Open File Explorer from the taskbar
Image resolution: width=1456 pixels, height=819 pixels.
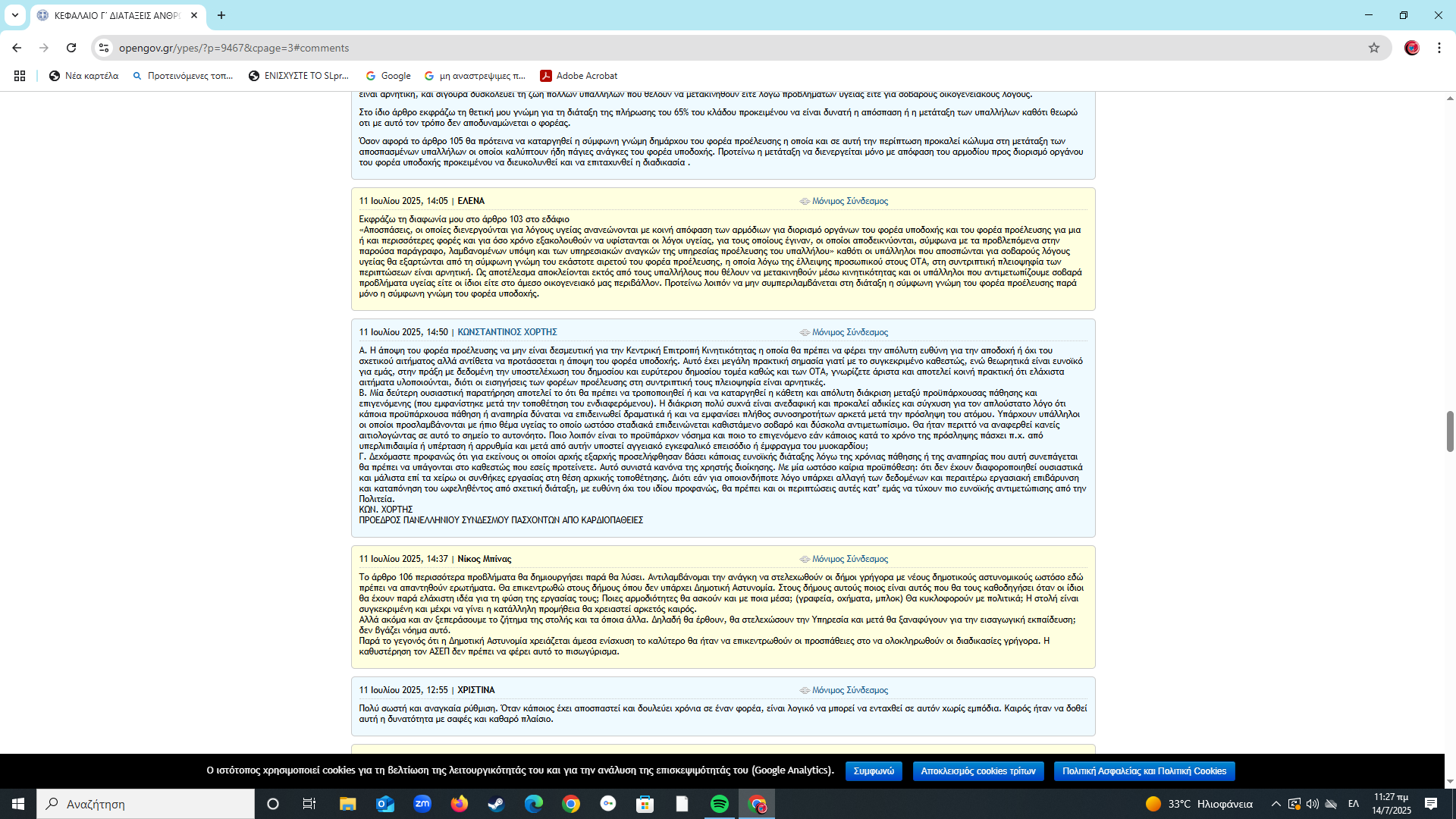pos(347,804)
